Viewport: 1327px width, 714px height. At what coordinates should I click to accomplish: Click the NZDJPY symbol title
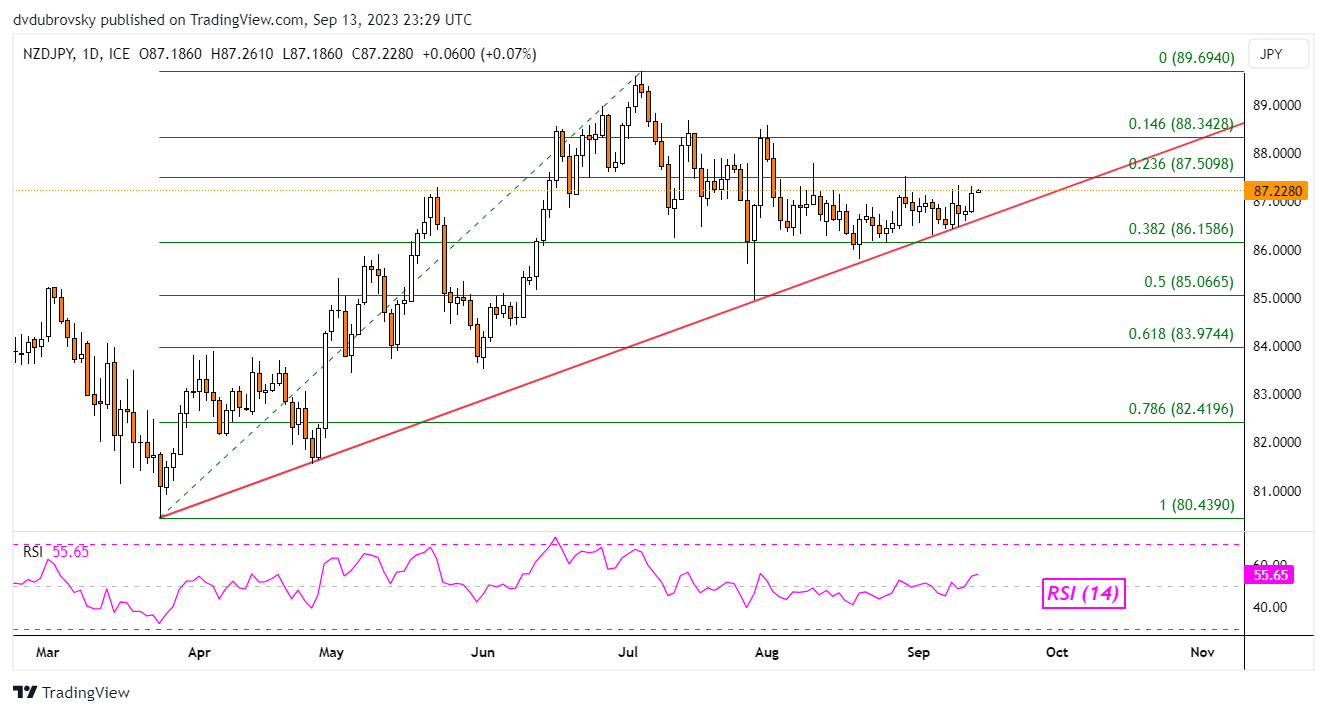point(47,54)
